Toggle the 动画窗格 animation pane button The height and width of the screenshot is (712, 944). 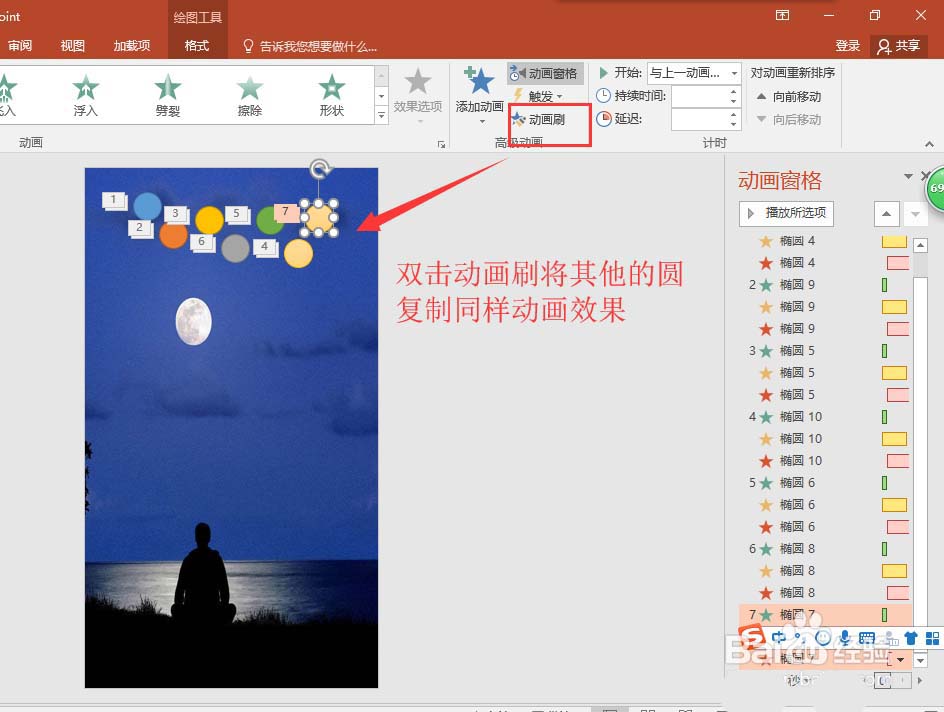coord(545,73)
